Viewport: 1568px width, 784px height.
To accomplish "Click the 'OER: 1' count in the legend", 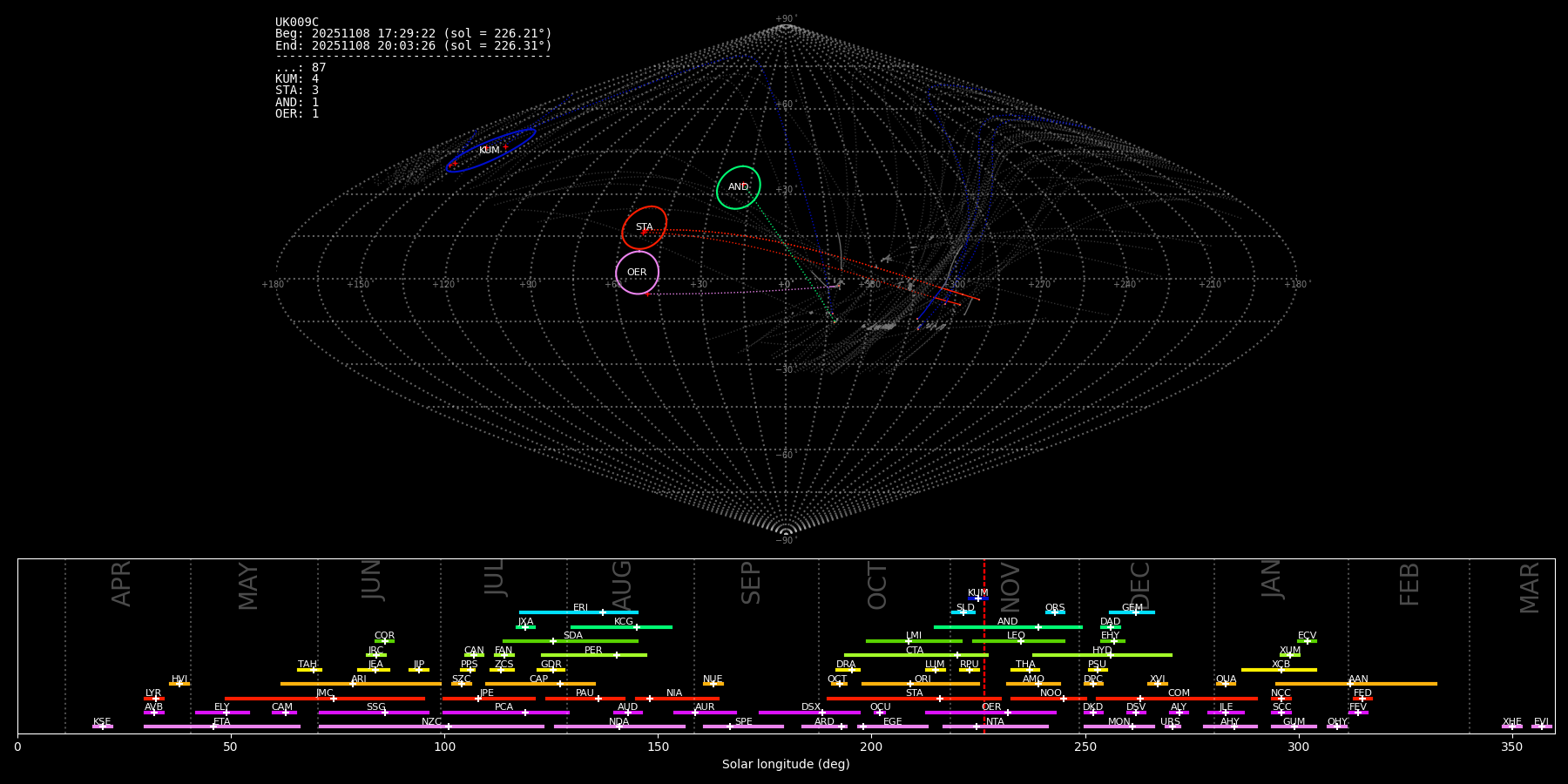I will [x=297, y=114].
